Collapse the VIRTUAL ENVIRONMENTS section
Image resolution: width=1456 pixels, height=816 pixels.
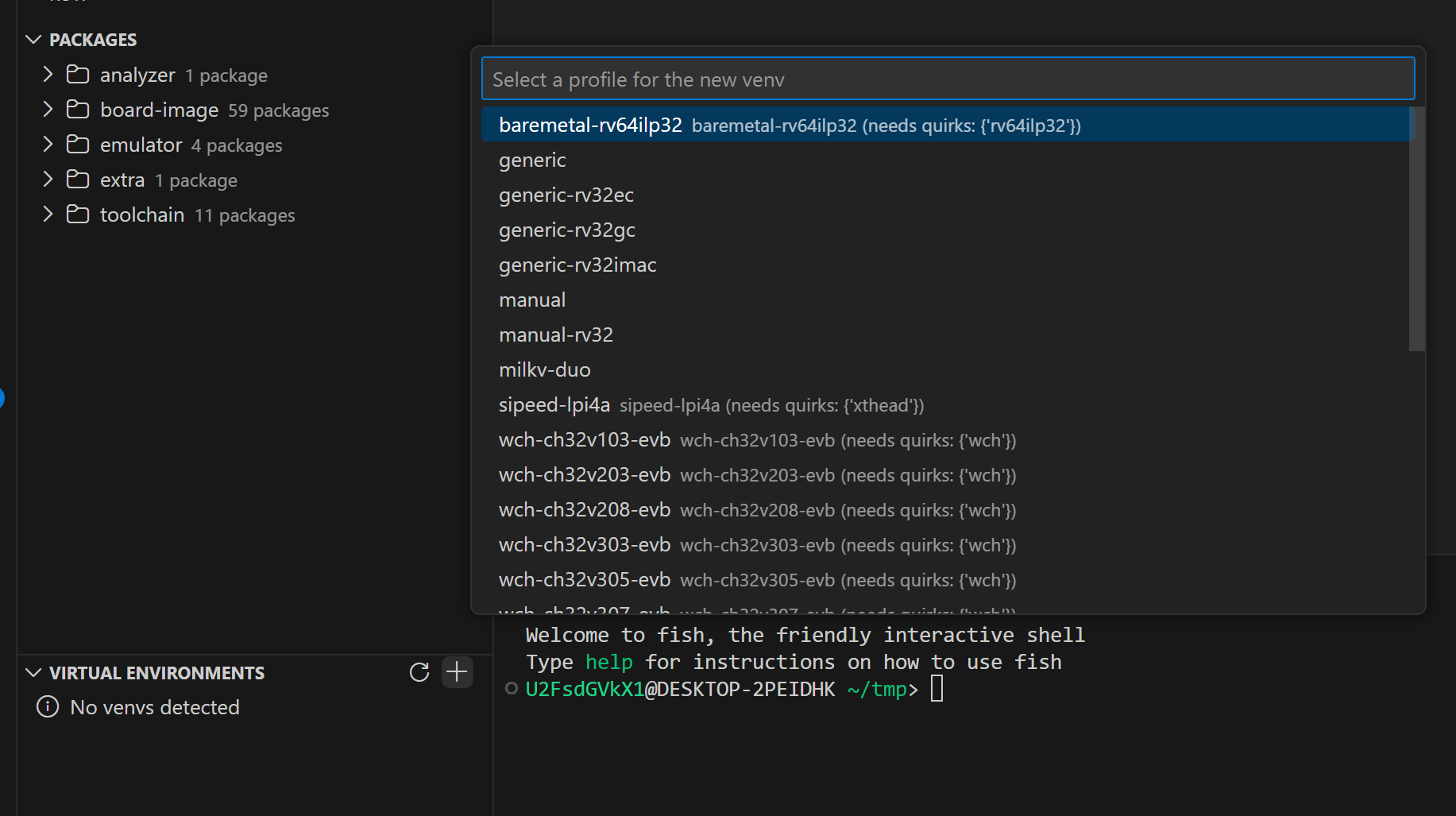pos(33,673)
